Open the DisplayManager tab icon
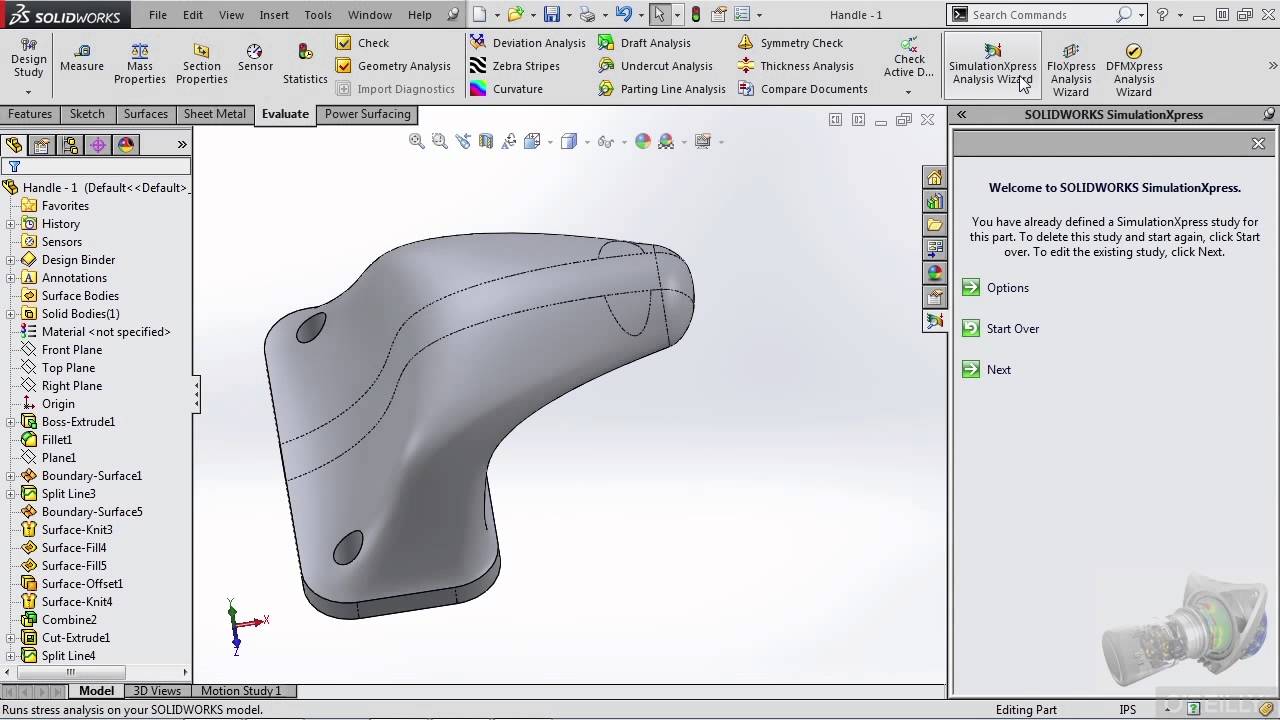Screen dimensions: 1280x720 click(126, 145)
